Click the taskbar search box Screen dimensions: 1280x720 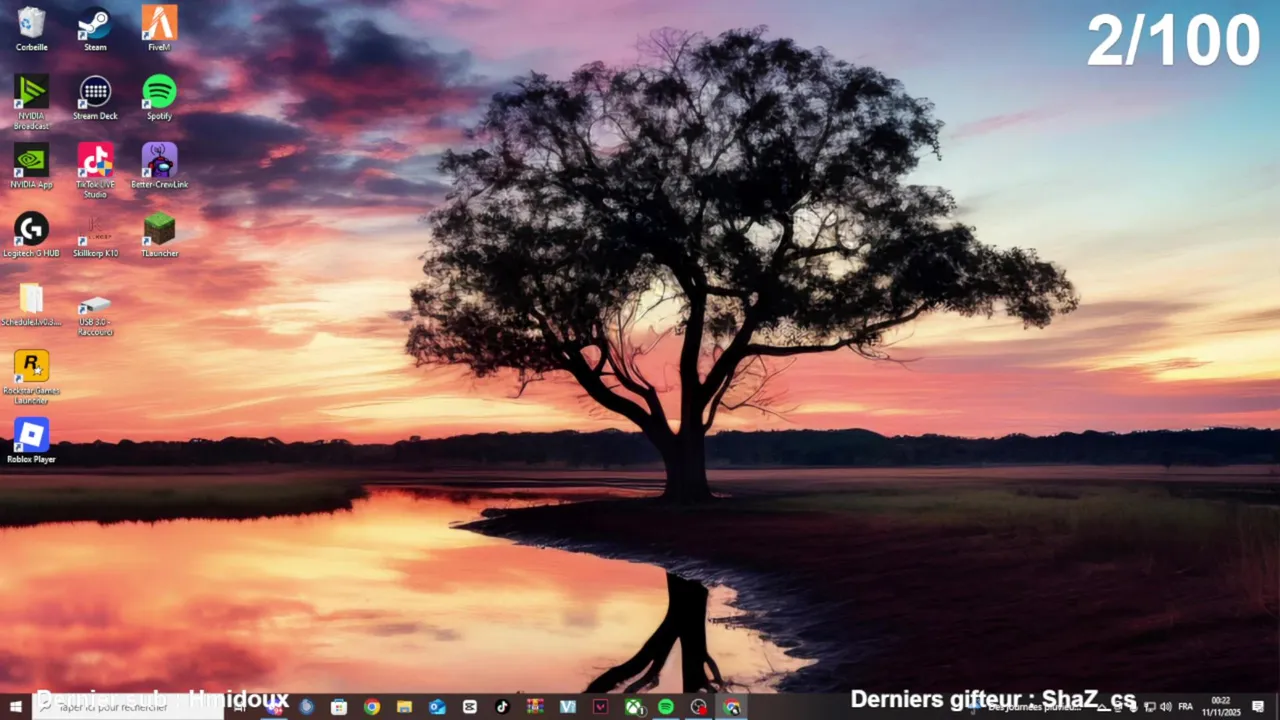(127, 707)
